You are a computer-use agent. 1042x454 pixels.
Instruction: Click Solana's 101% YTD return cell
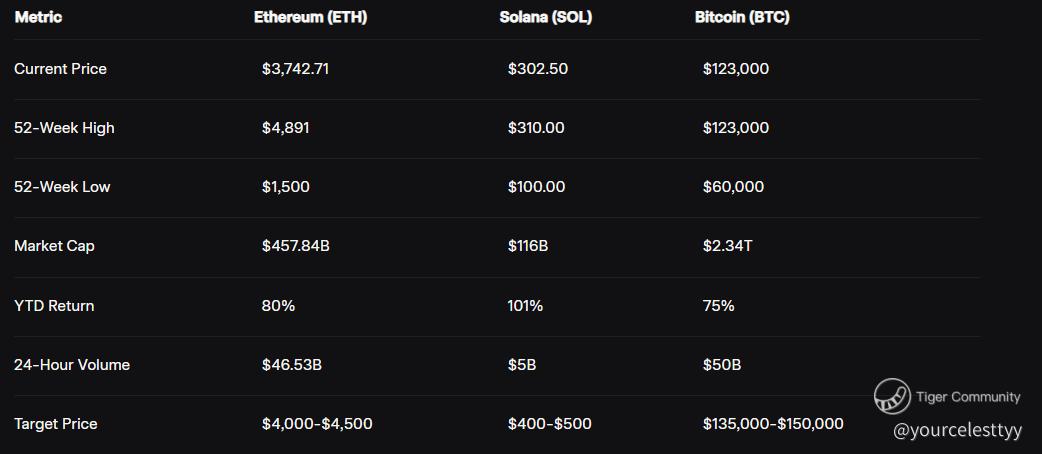525,306
